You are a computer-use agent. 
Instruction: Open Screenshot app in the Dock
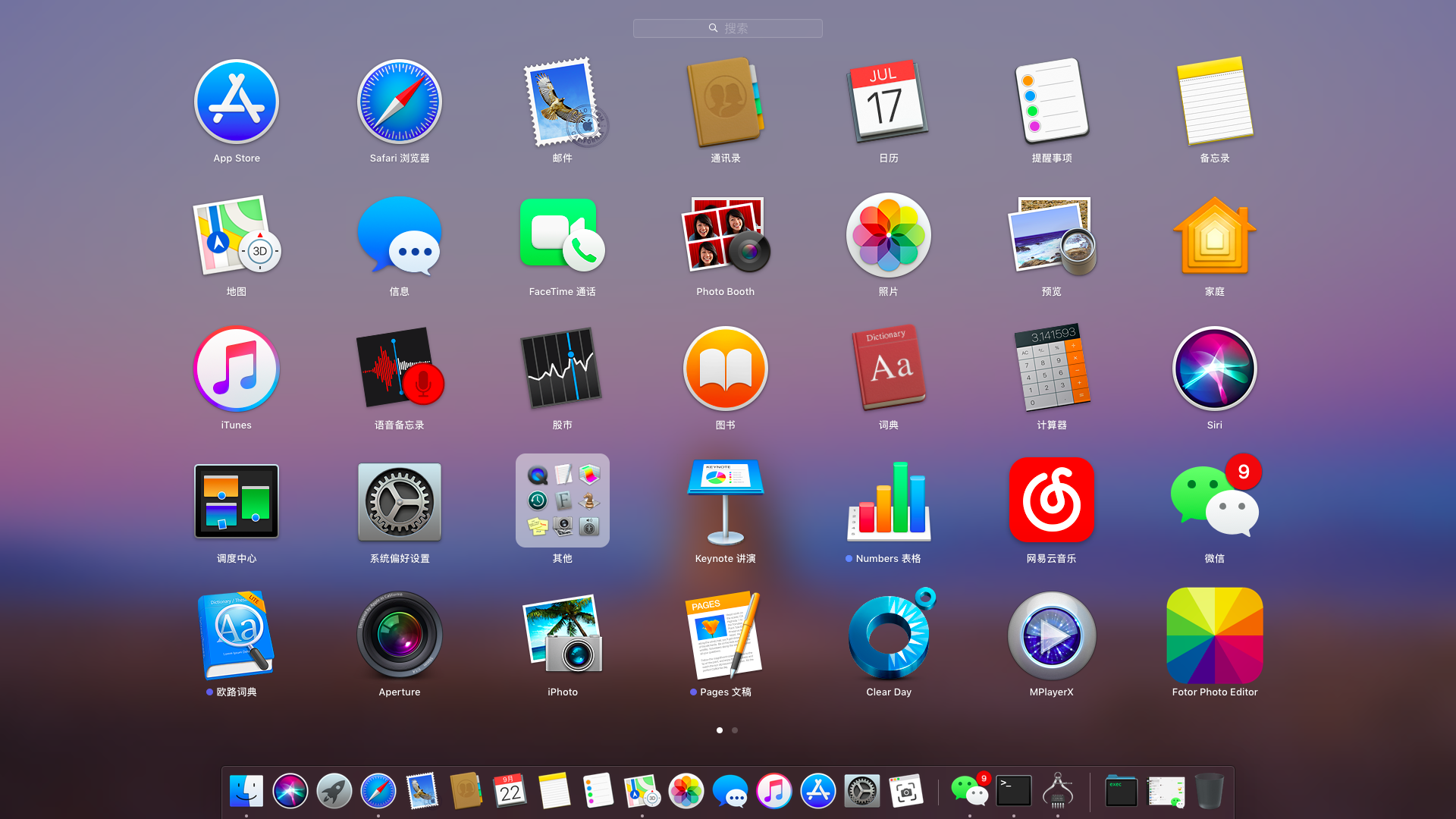click(x=906, y=791)
